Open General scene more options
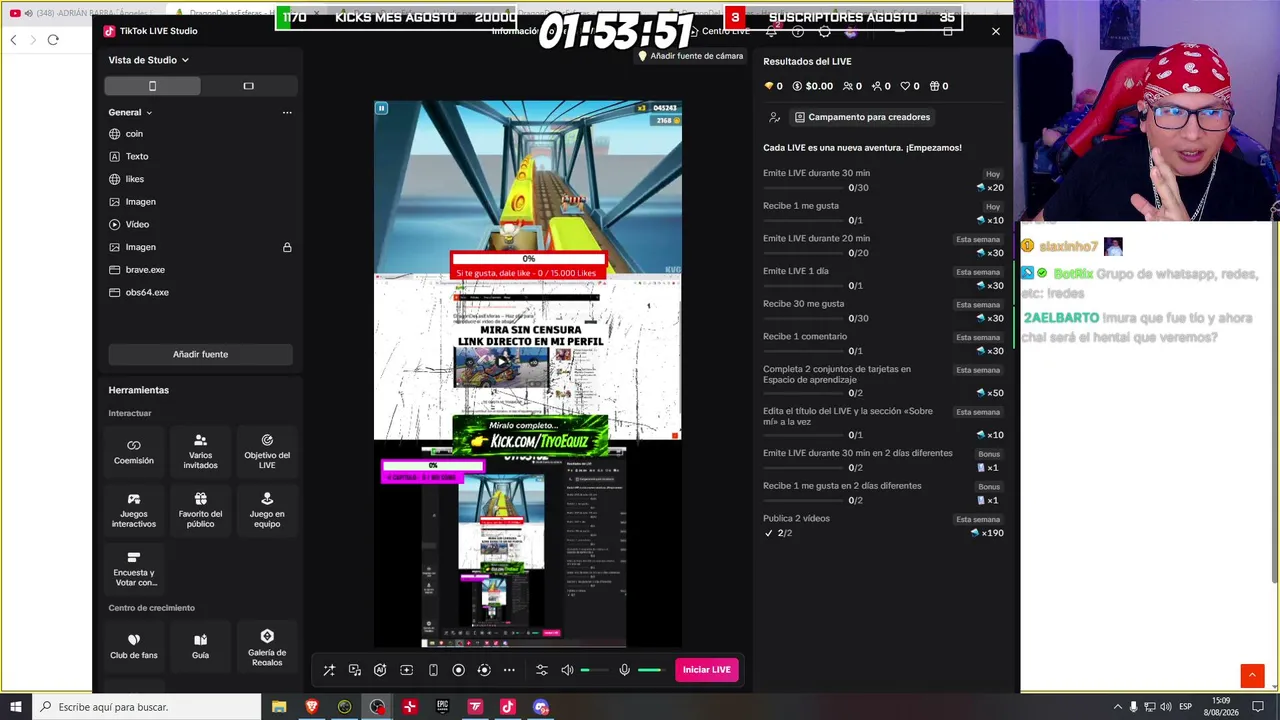1280x720 pixels. pos(287,113)
